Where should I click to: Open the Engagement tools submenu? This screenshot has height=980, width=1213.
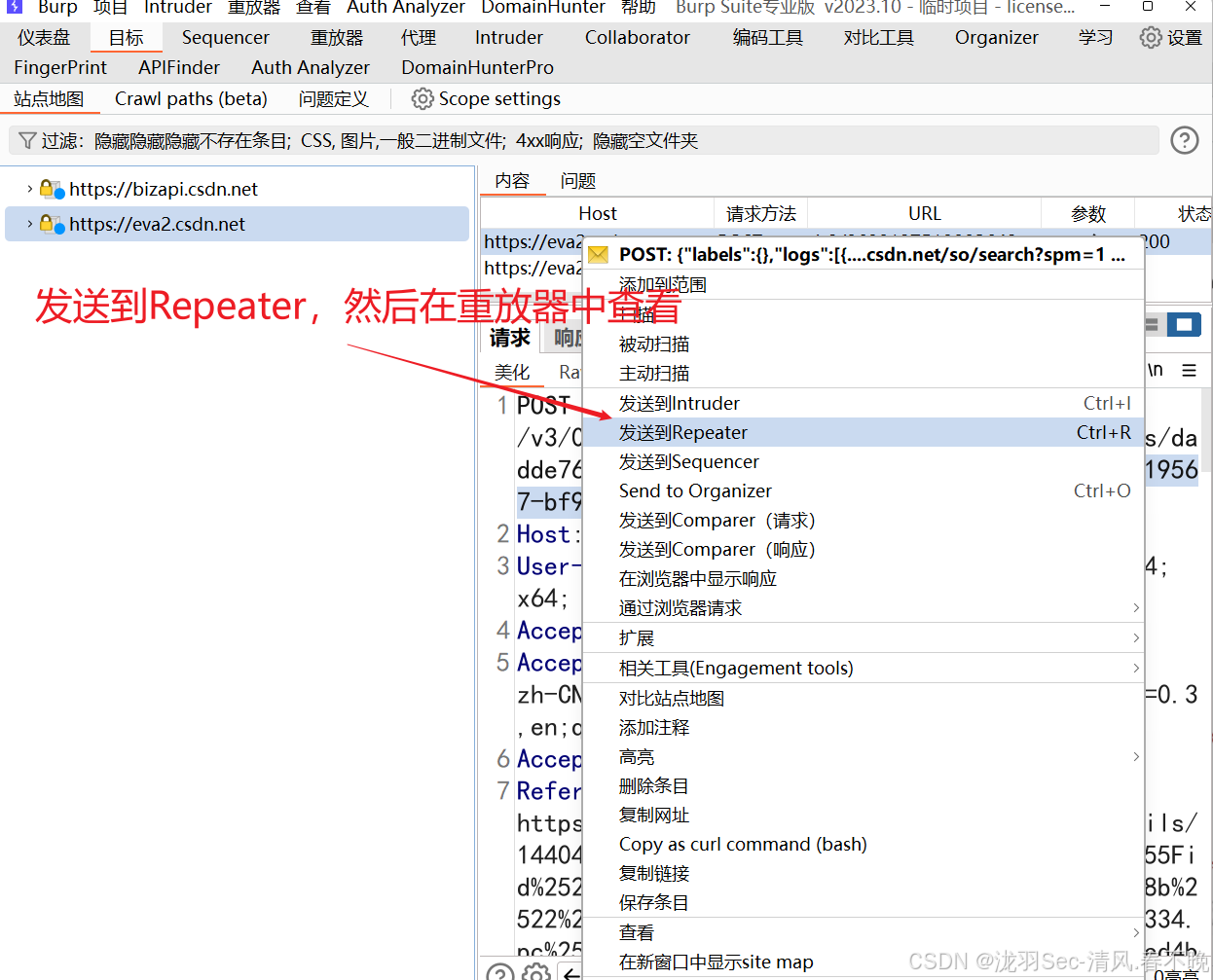pyautogui.click(x=863, y=668)
